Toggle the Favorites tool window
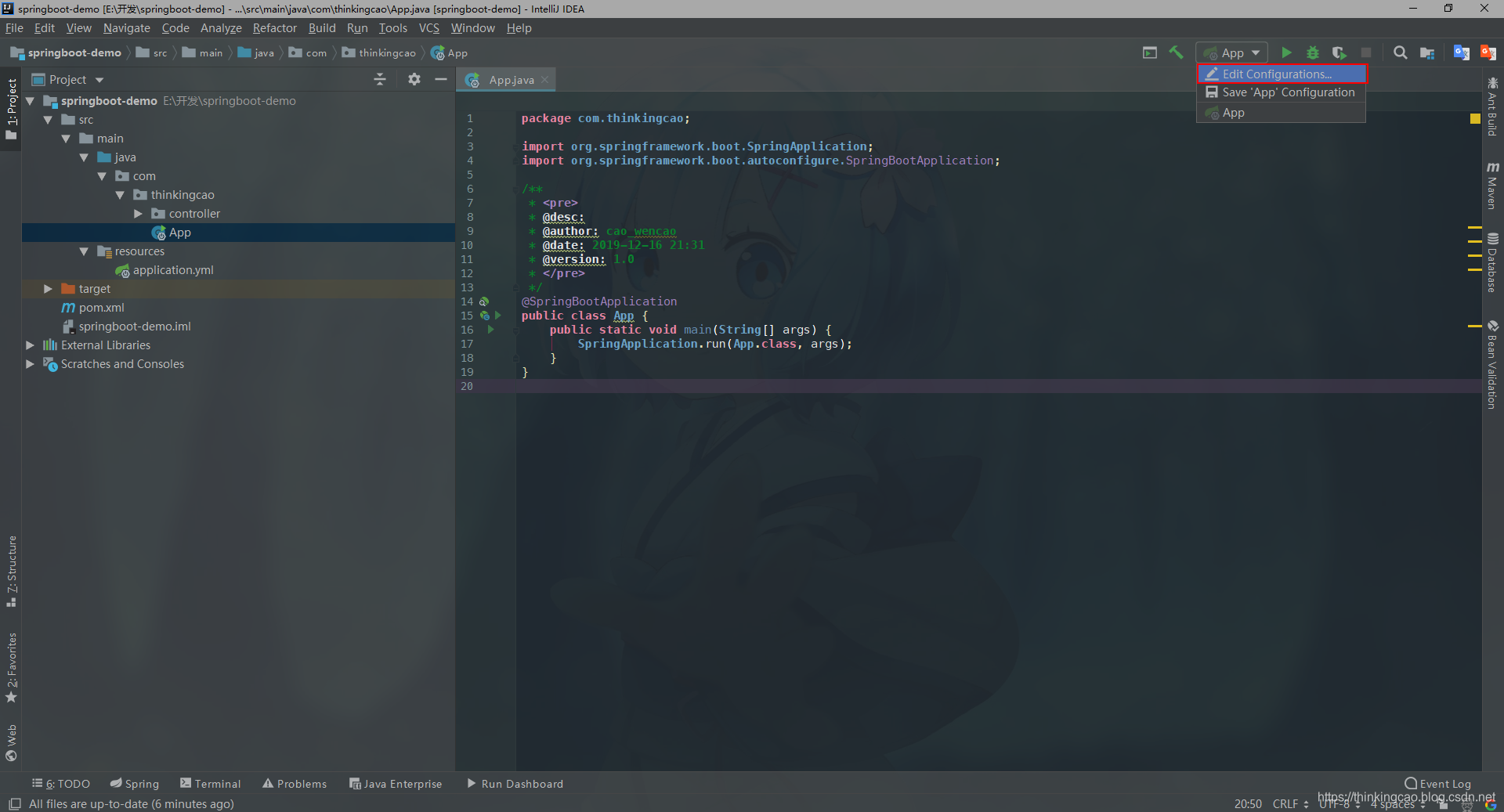 (x=11, y=668)
